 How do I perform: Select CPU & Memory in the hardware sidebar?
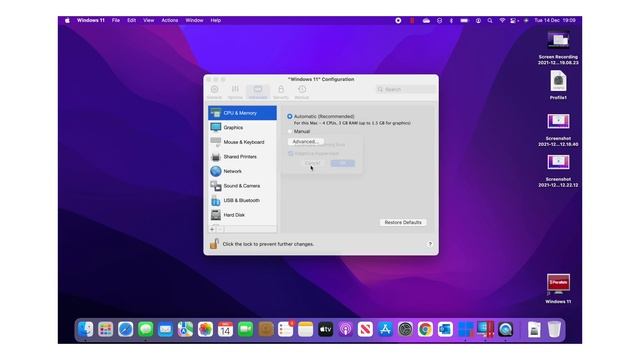point(242,113)
